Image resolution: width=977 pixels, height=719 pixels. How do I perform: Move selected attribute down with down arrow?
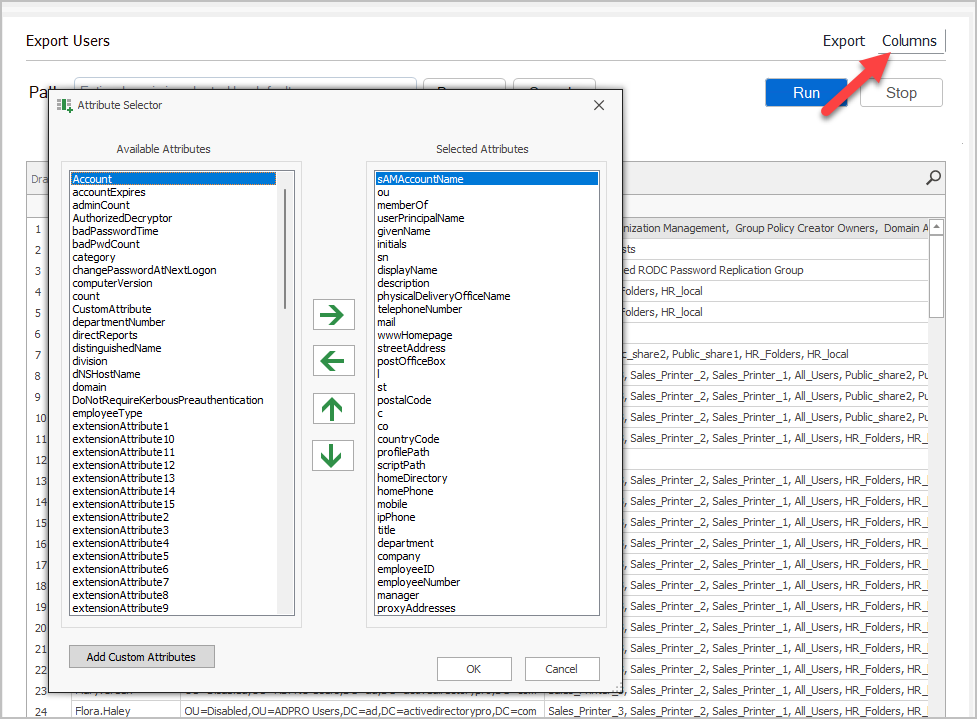tap(334, 455)
